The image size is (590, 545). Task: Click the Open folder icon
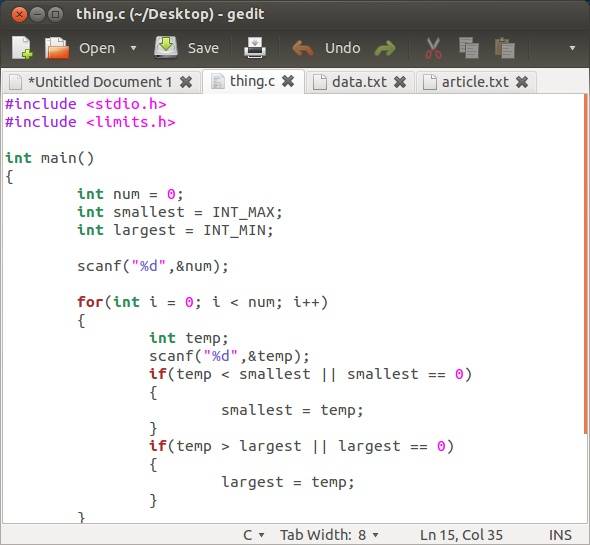click(57, 48)
